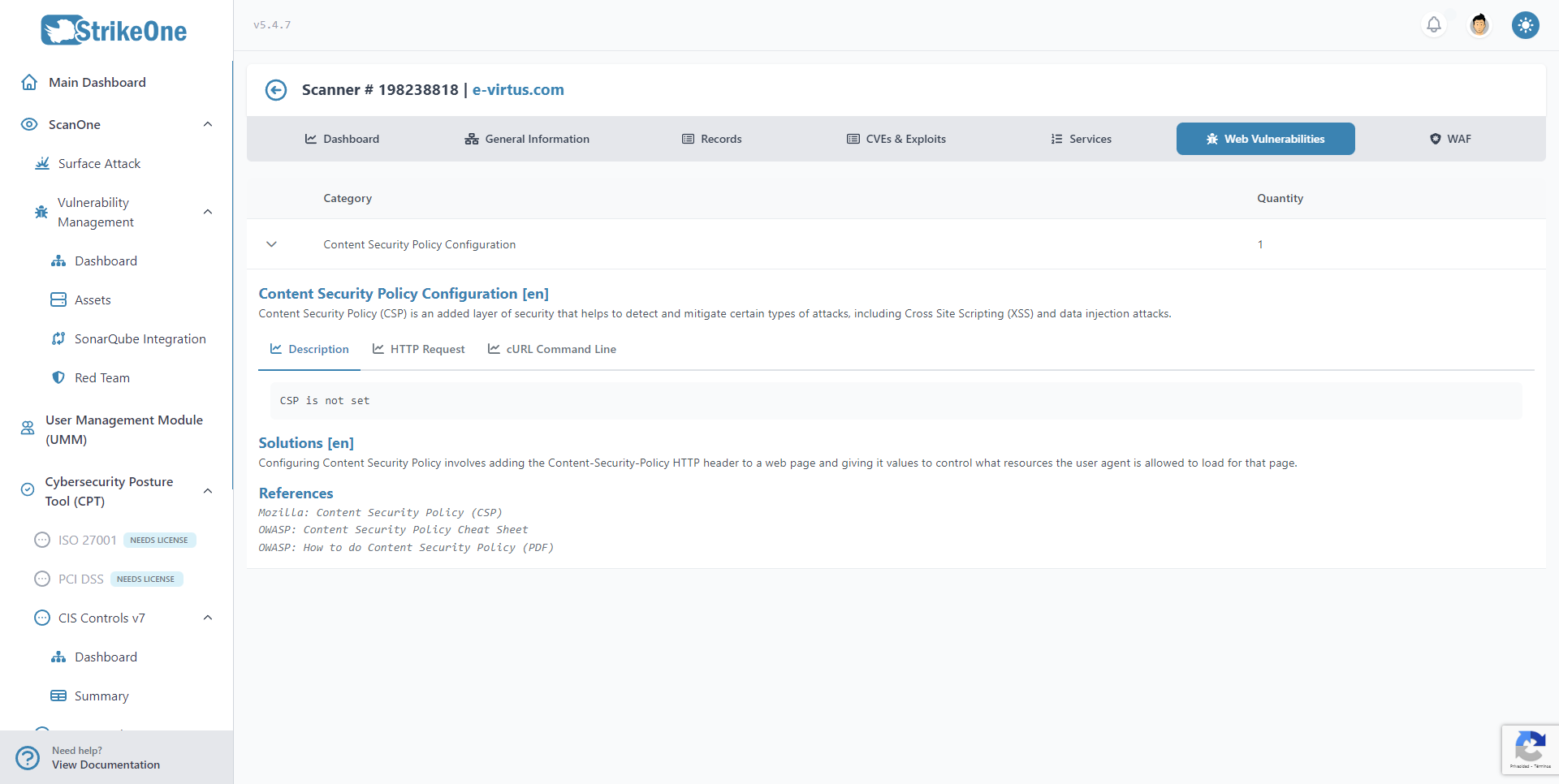Click the StrikeOne logo
1559x784 pixels.
click(114, 31)
